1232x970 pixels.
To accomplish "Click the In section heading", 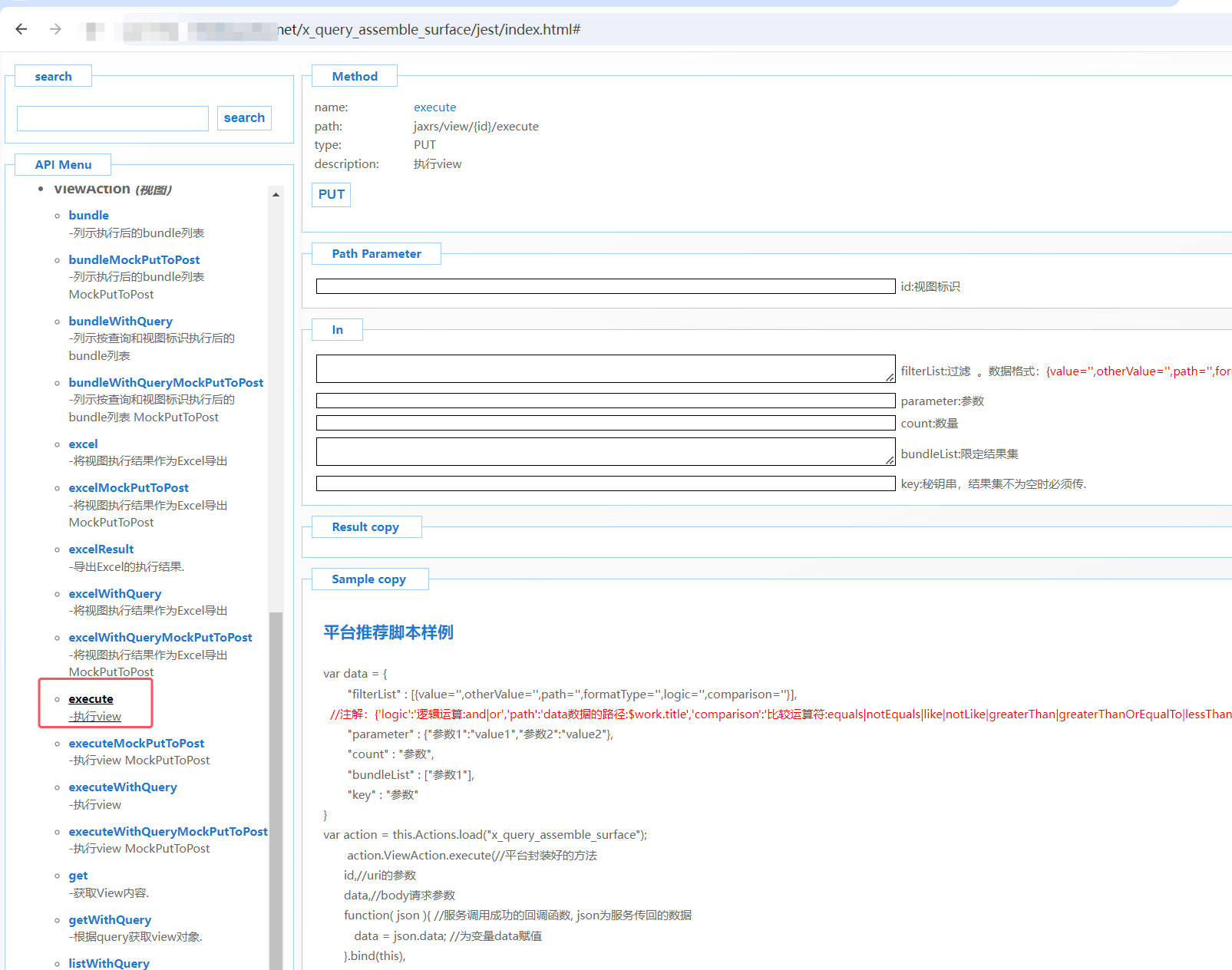I will click(x=338, y=330).
